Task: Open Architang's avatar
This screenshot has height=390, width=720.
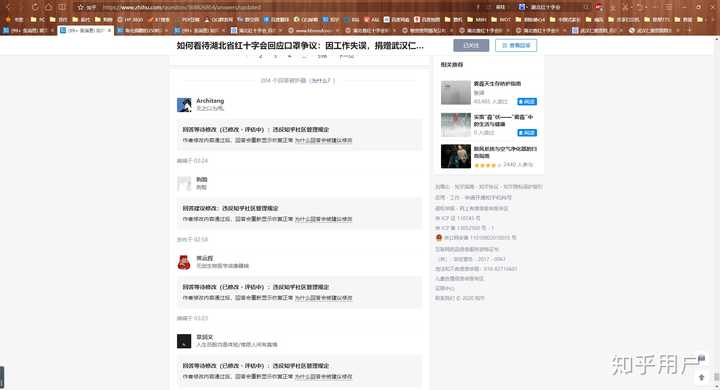Action: [x=184, y=105]
